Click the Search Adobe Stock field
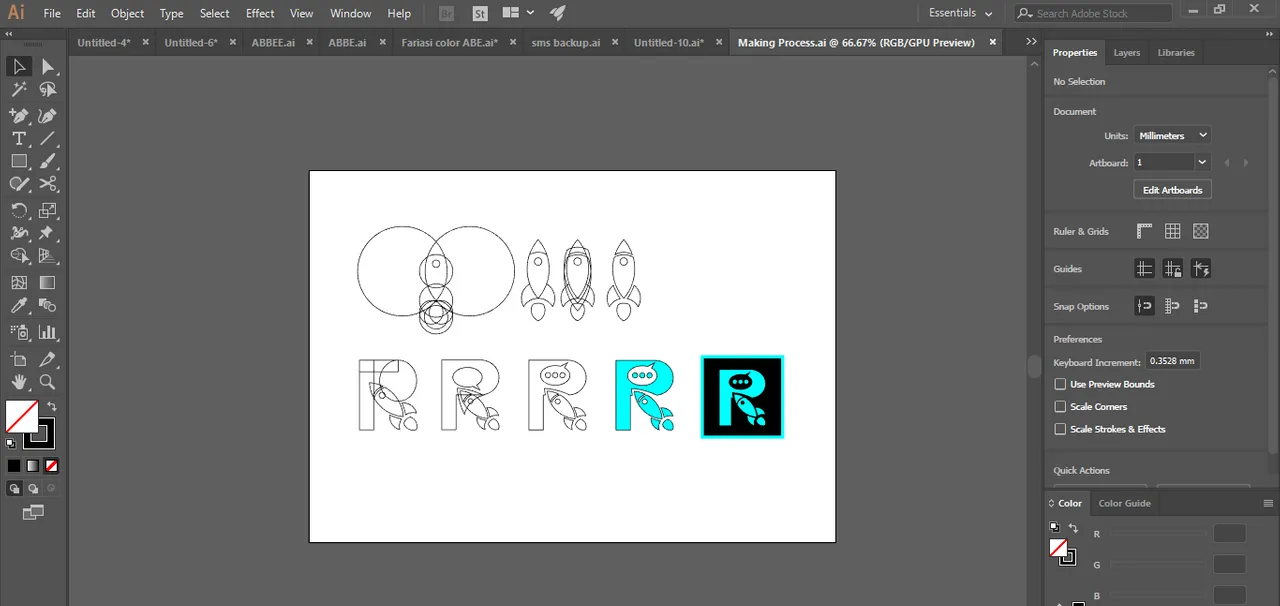Viewport: 1280px width, 606px height. click(1093, 13)
